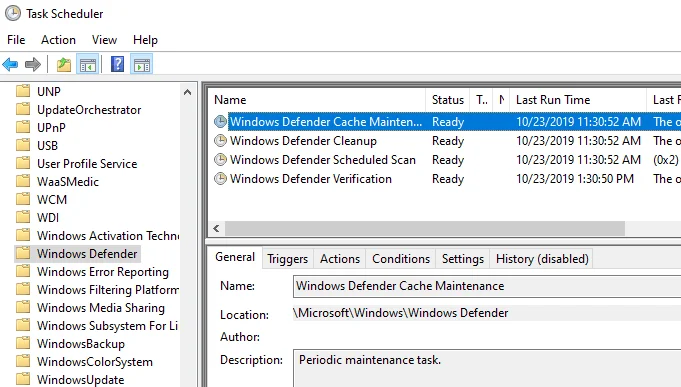Image resolution: width=681 pixels, height=387 pixels.
Task: Click the UNP folder icon
Action: (23, 91)
